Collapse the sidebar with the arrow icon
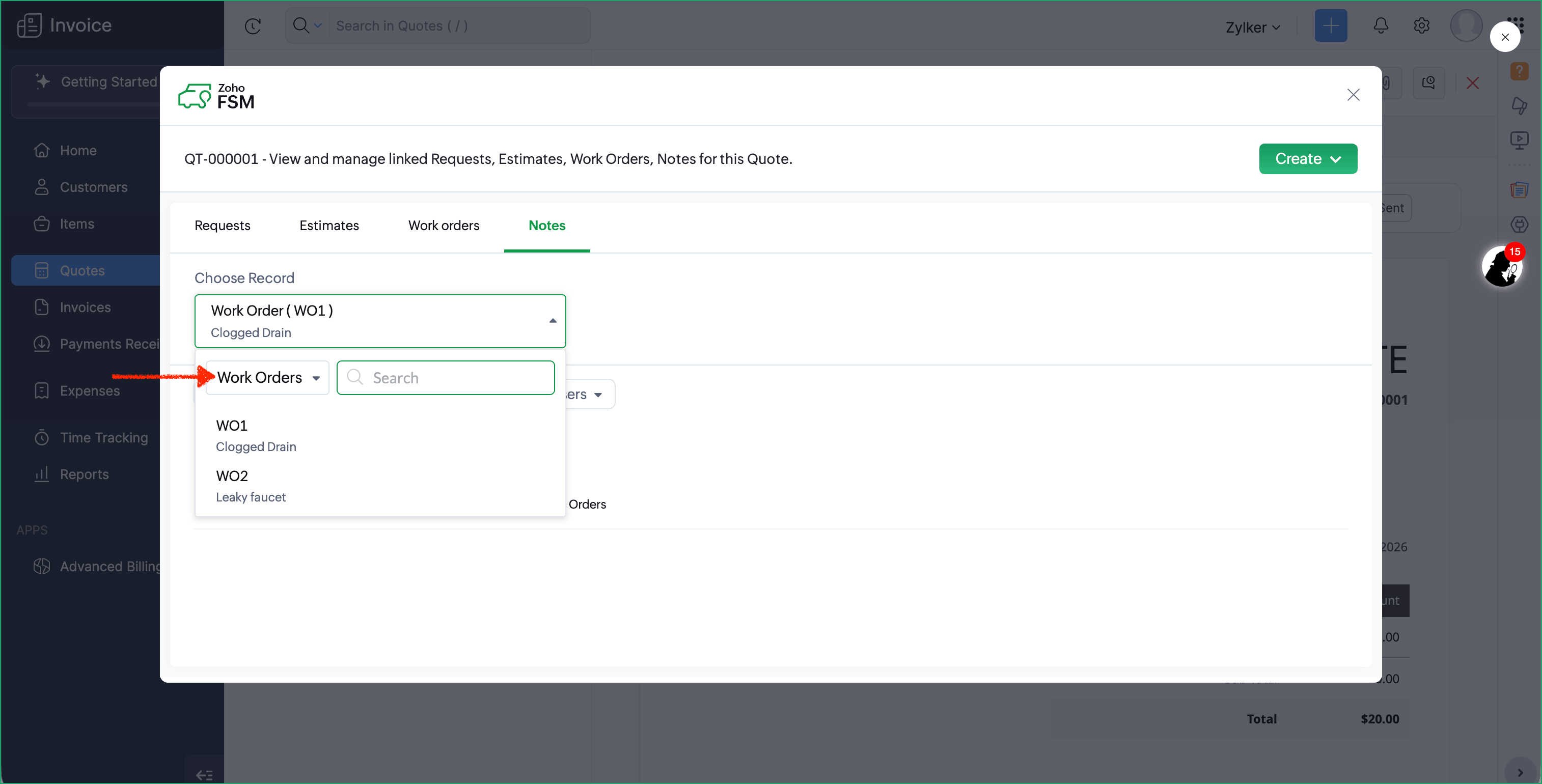Viewport: 1542px width, 784px height. click(x=204, y=774)
